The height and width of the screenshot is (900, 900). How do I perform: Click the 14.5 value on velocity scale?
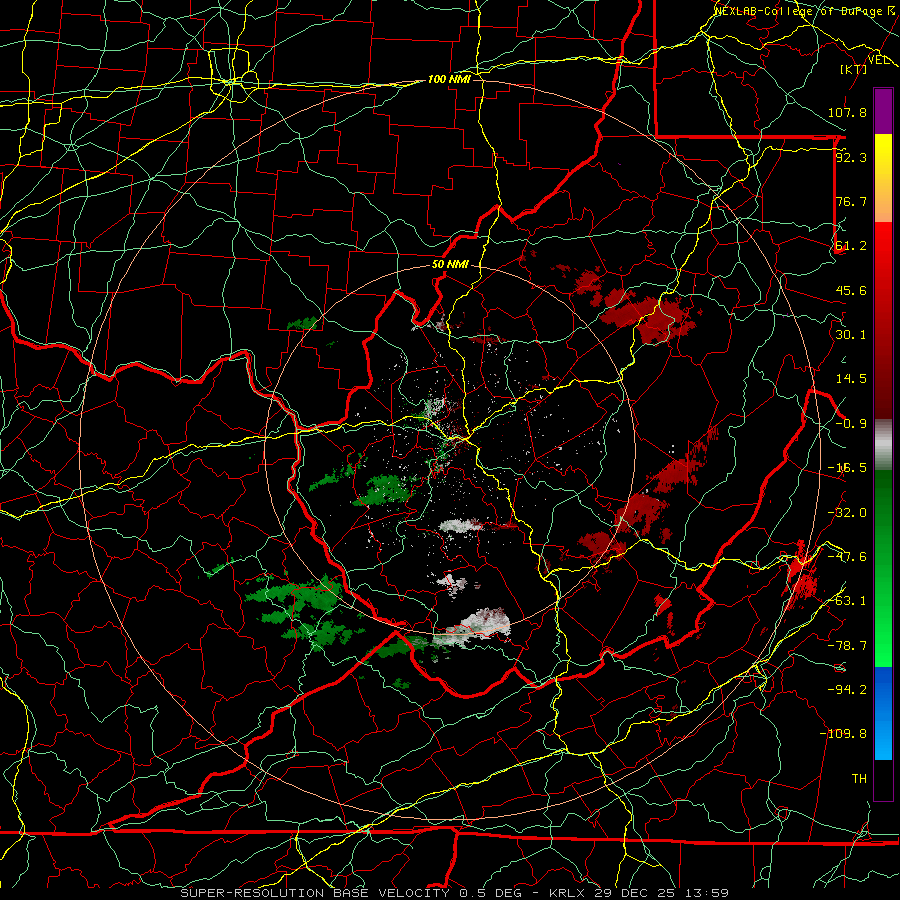851,379
